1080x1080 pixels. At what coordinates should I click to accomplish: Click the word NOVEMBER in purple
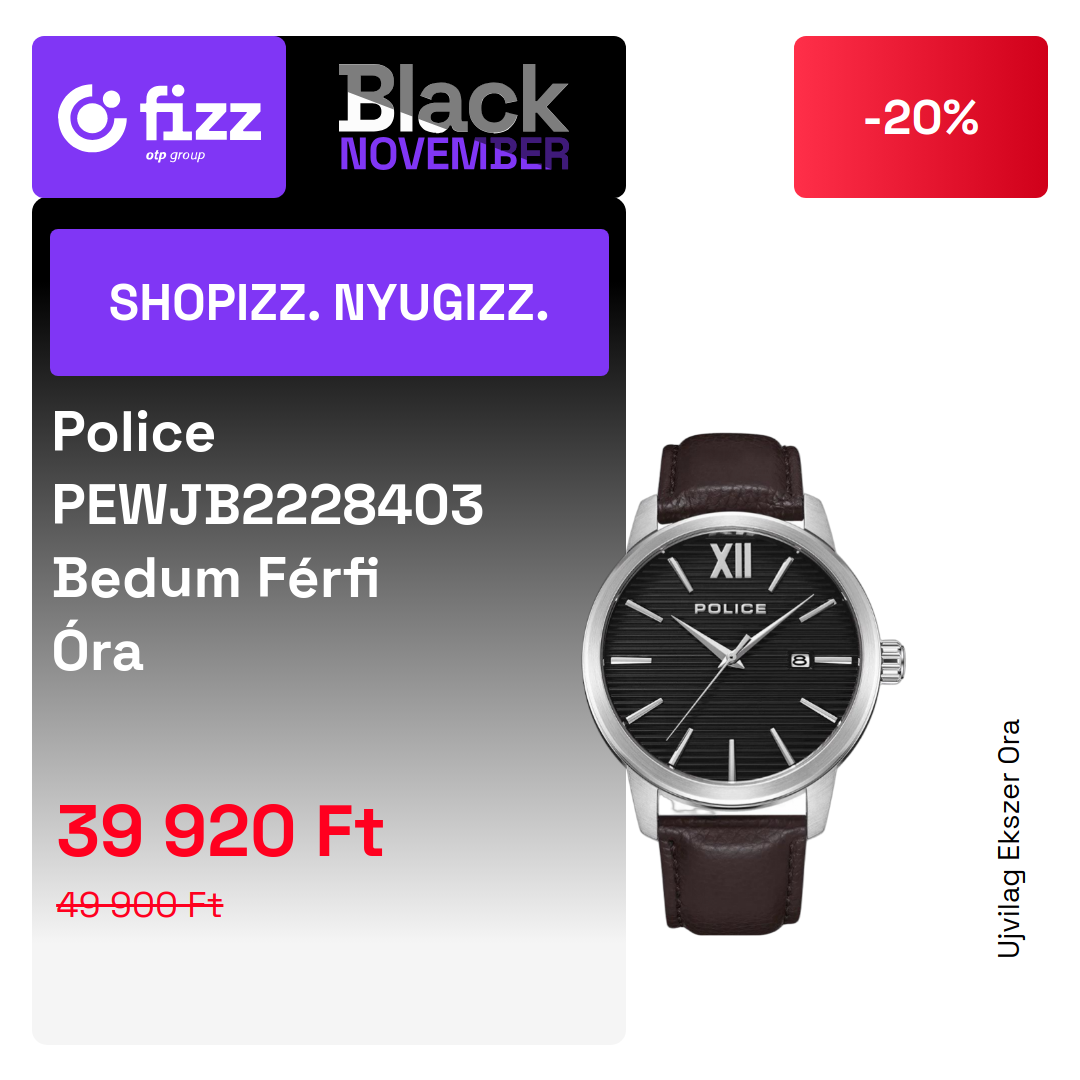coord(455,154)
